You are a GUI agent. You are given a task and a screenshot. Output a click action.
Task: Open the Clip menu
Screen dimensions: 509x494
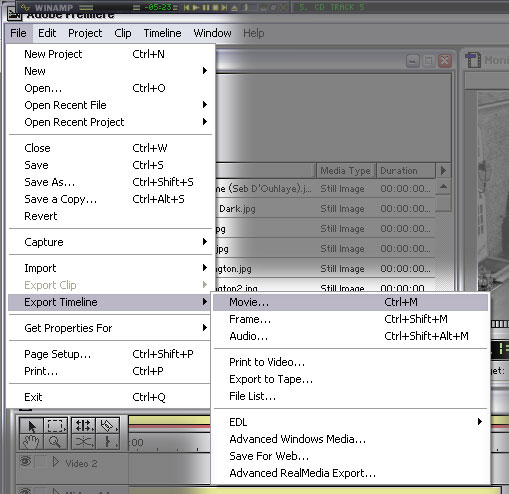point(123,33)
